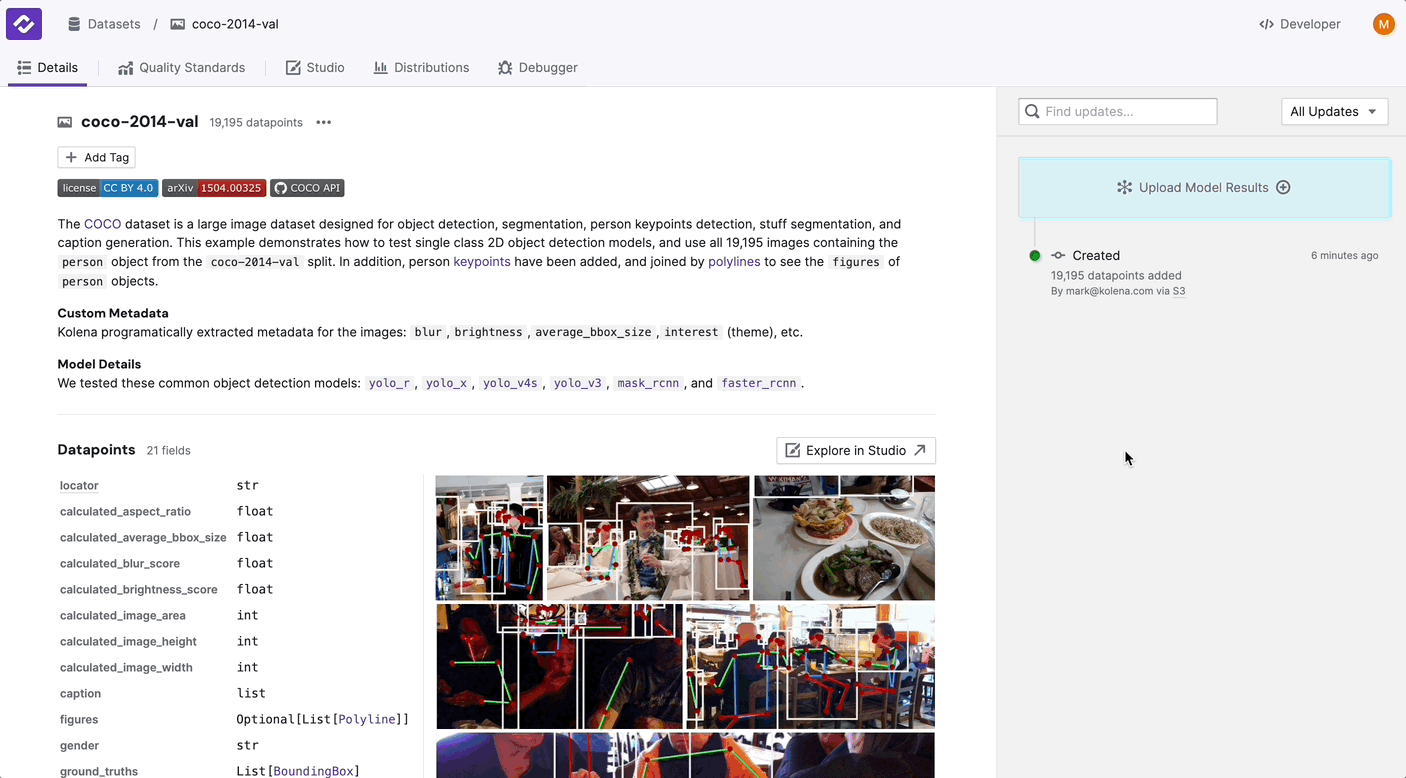1406x778 pixels.
Task: Follow the COCO link in description
Action: (x=102, y=225)
